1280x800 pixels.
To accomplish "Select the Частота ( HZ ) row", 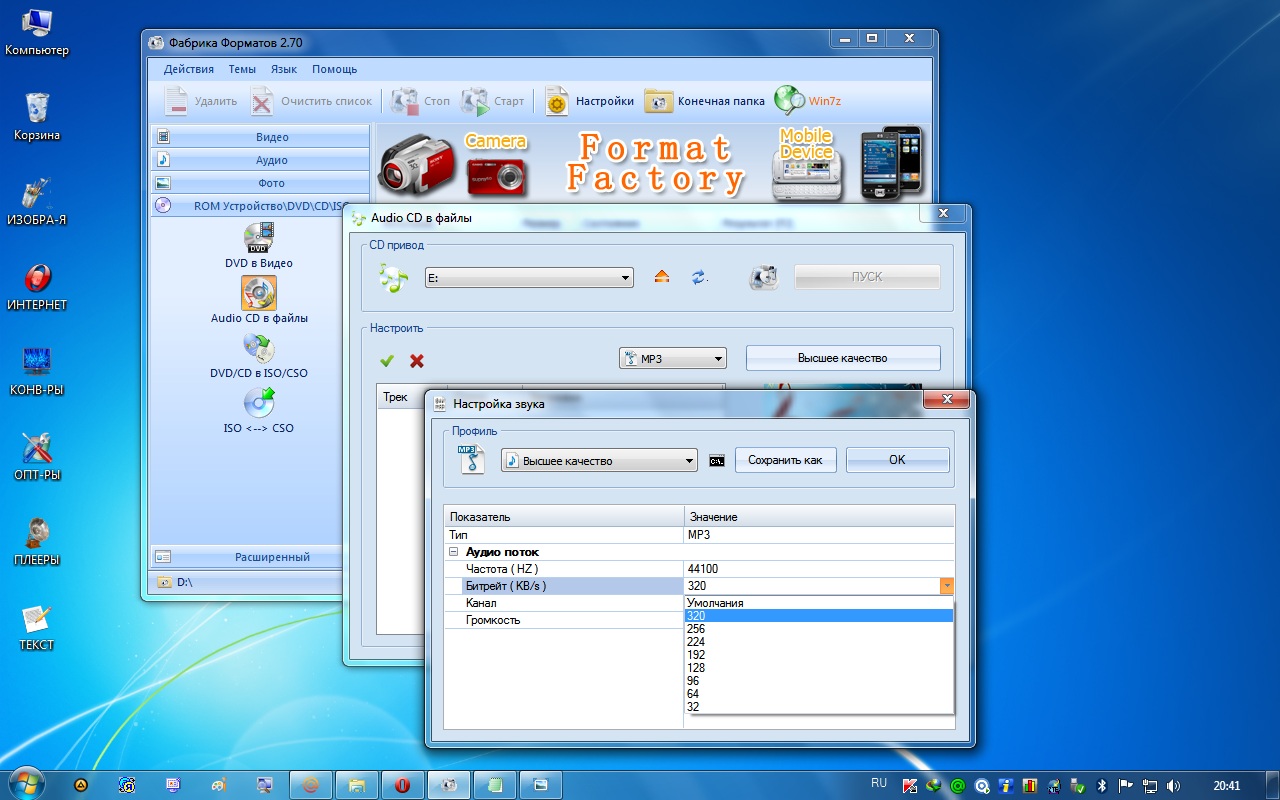I will 699,569.
